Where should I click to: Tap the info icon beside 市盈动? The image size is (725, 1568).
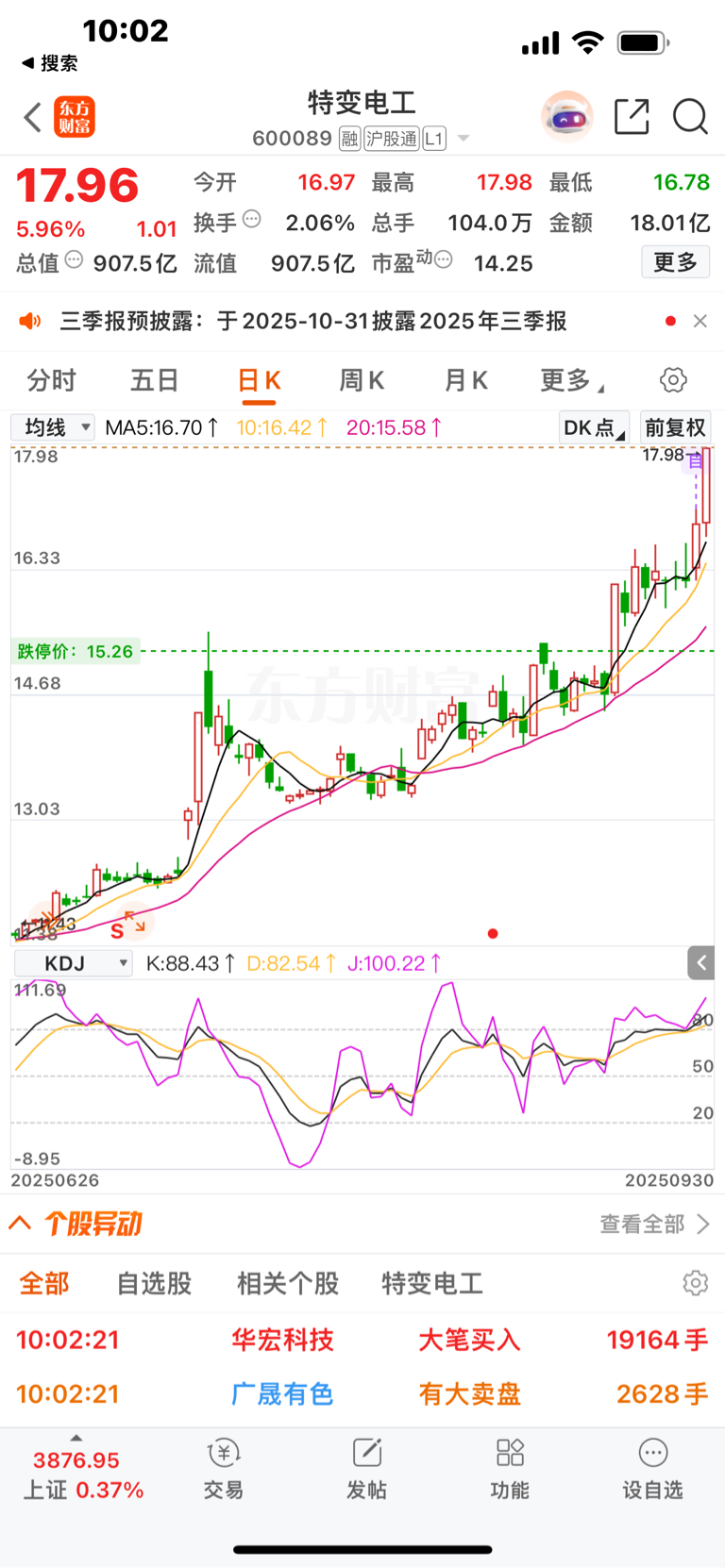[x=443, y=259]
